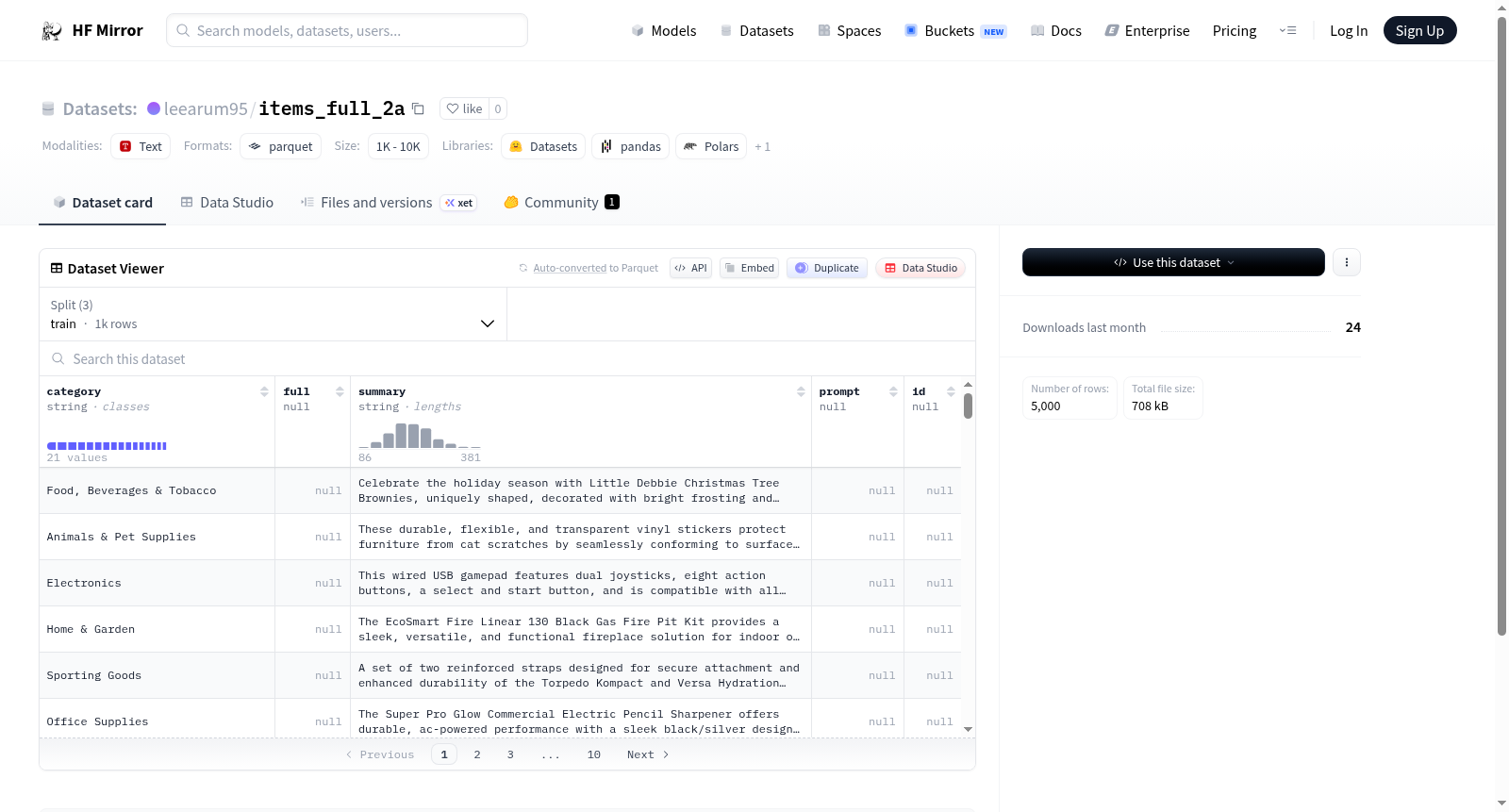This screenshot has height=812, width=1509.
Task: Click the table scrollbar's down arrow
Action: click(968, 729)
